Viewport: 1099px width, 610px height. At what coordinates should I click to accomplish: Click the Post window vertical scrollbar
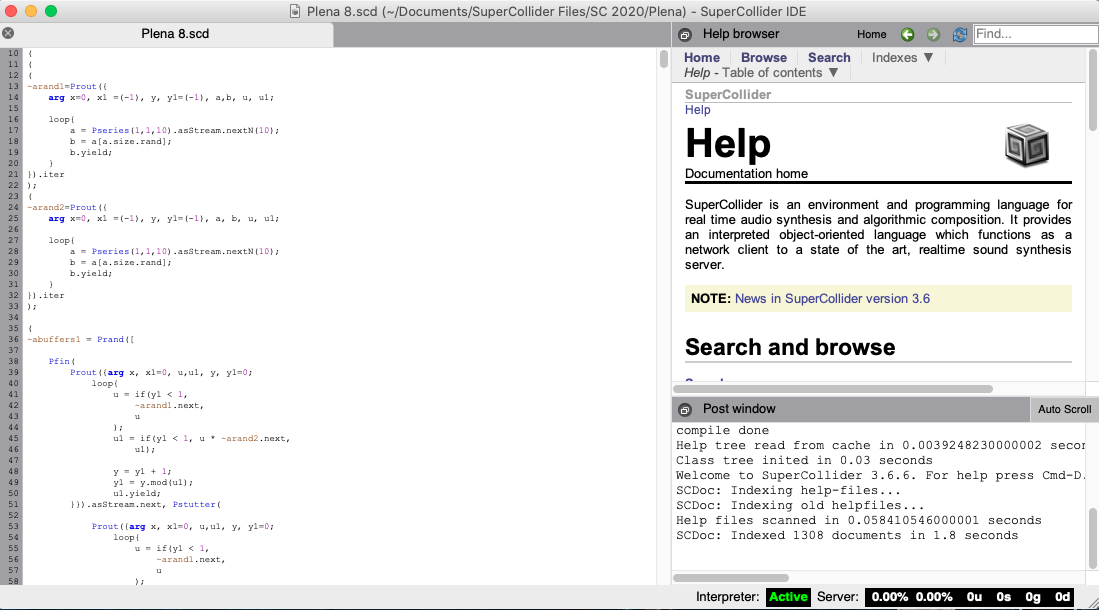[x=1093, y=538]
